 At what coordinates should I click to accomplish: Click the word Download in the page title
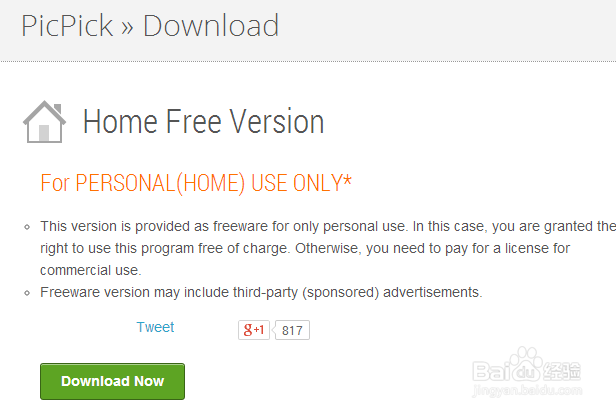(211, 26)
